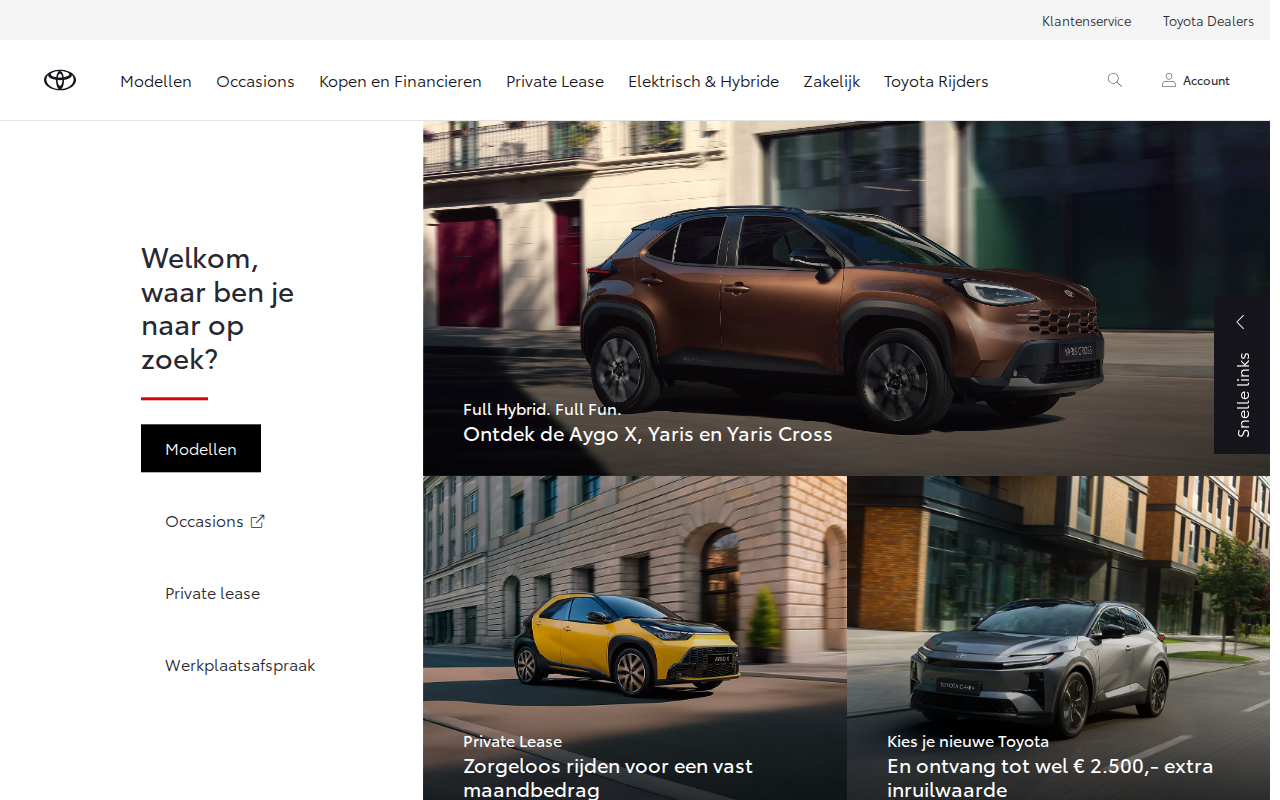Open the Toyota Rijders menu
Image resolution: width=1280 pixels, height=800 pixels.
tap(936, 81)
